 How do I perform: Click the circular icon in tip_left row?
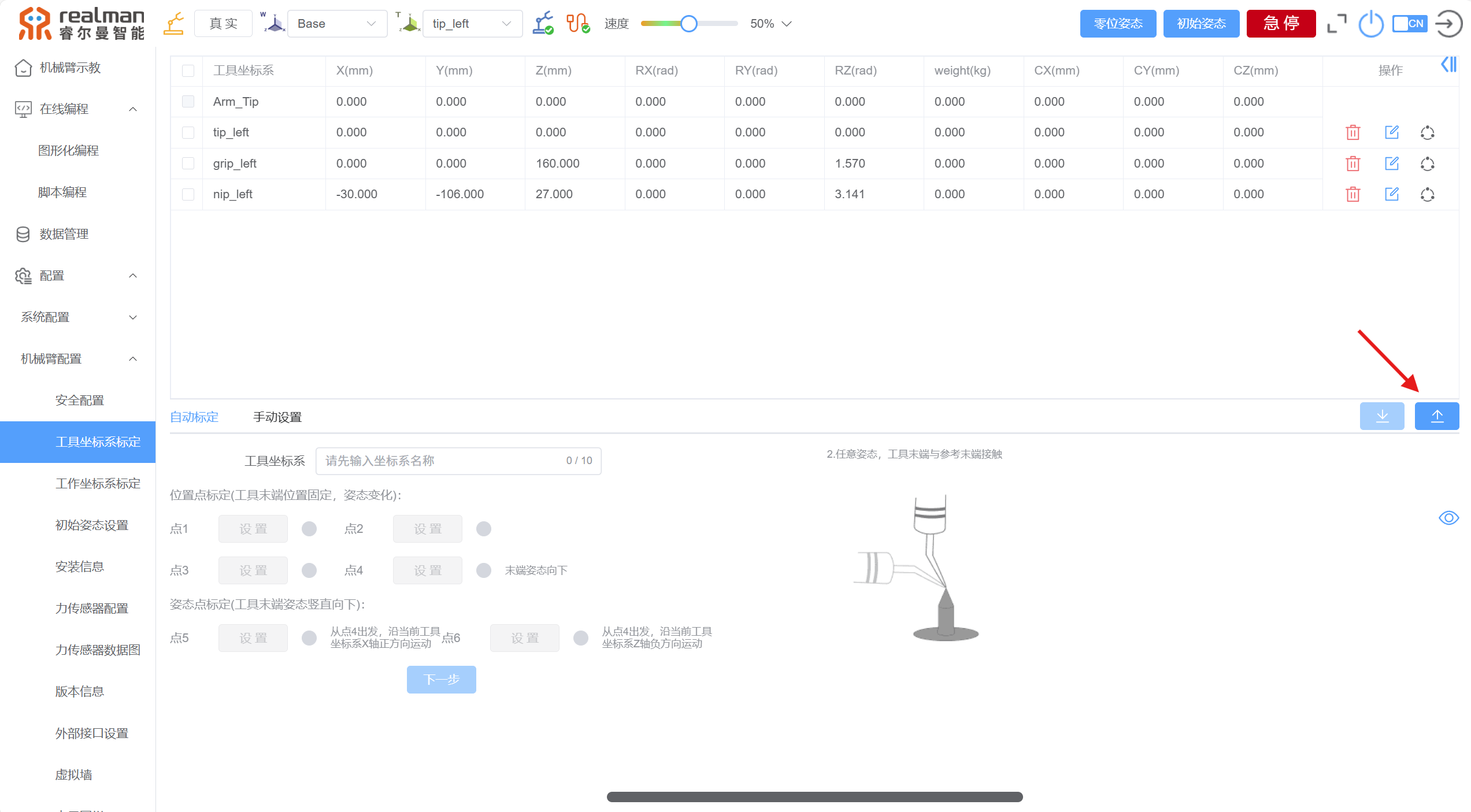click(1427, 133)
